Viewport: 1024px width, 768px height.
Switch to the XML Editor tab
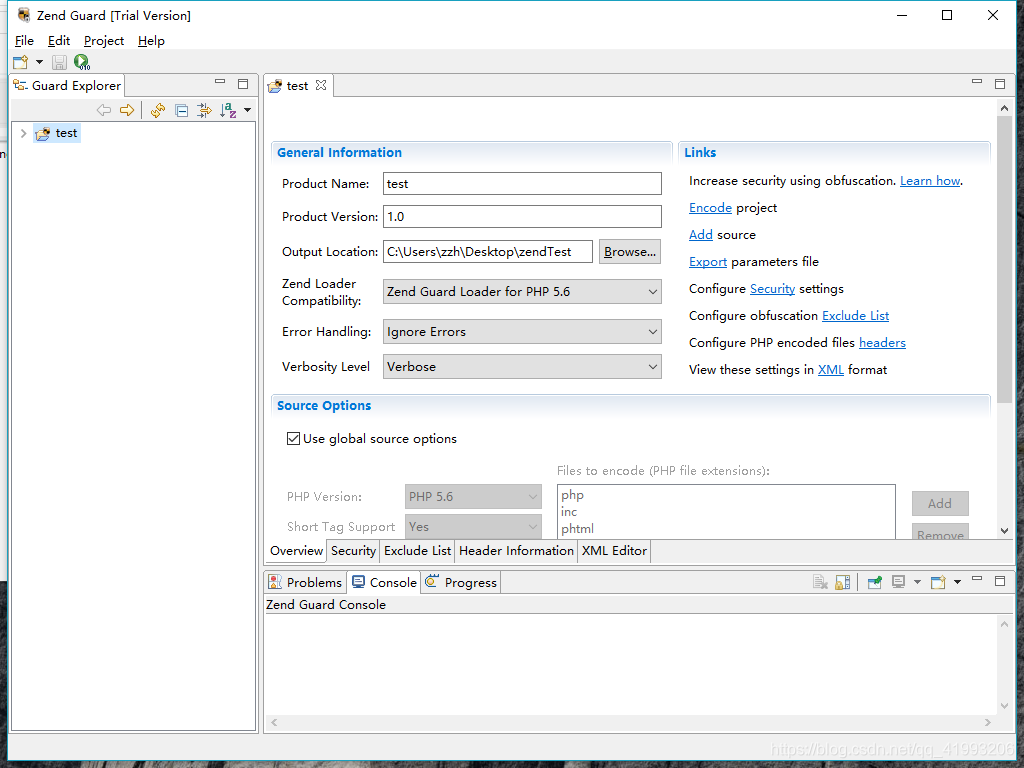pyautogui.click(x=614, y=551)
